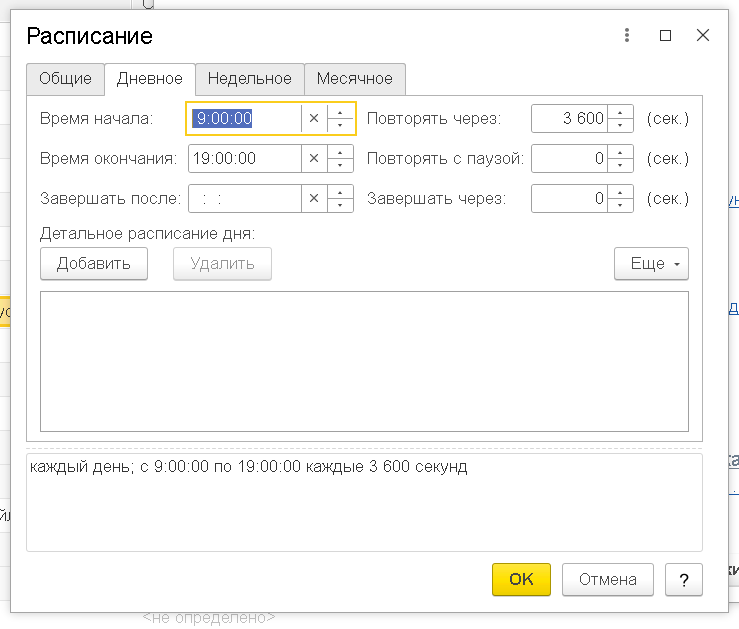The height and width of the screenshot is (629, 739).
Task: Confirm schedule with the OK button
Action: coord(521,579)
